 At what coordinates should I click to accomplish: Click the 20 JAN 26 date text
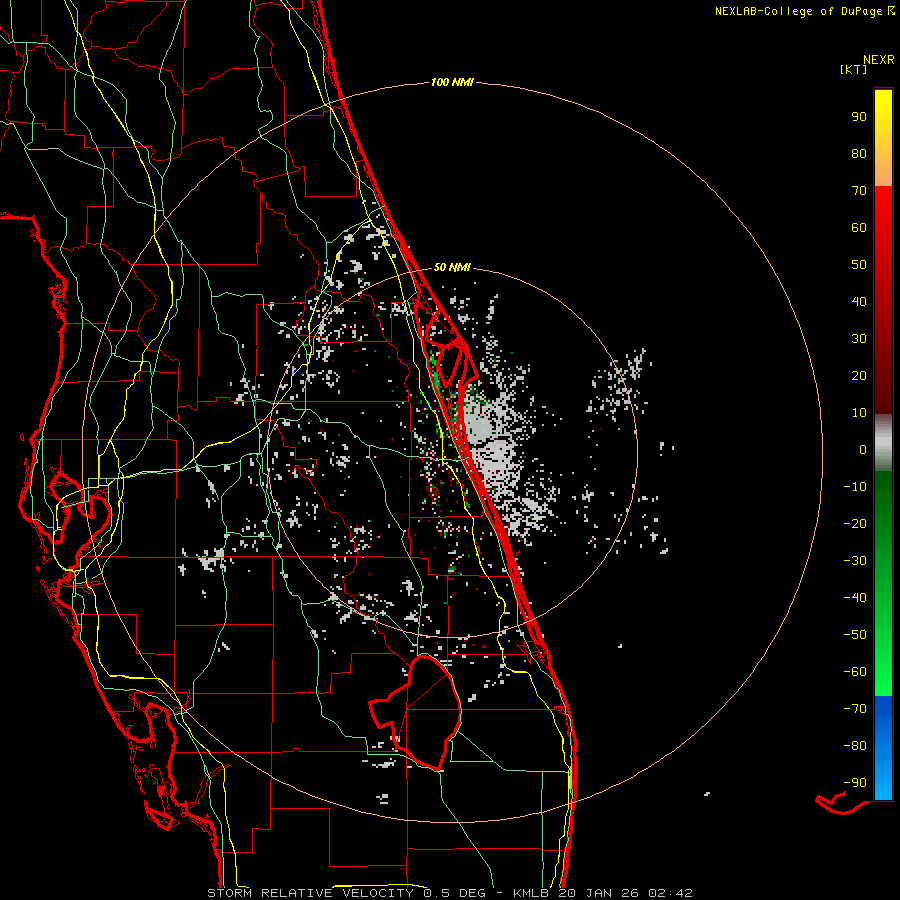tap(599, 893)
